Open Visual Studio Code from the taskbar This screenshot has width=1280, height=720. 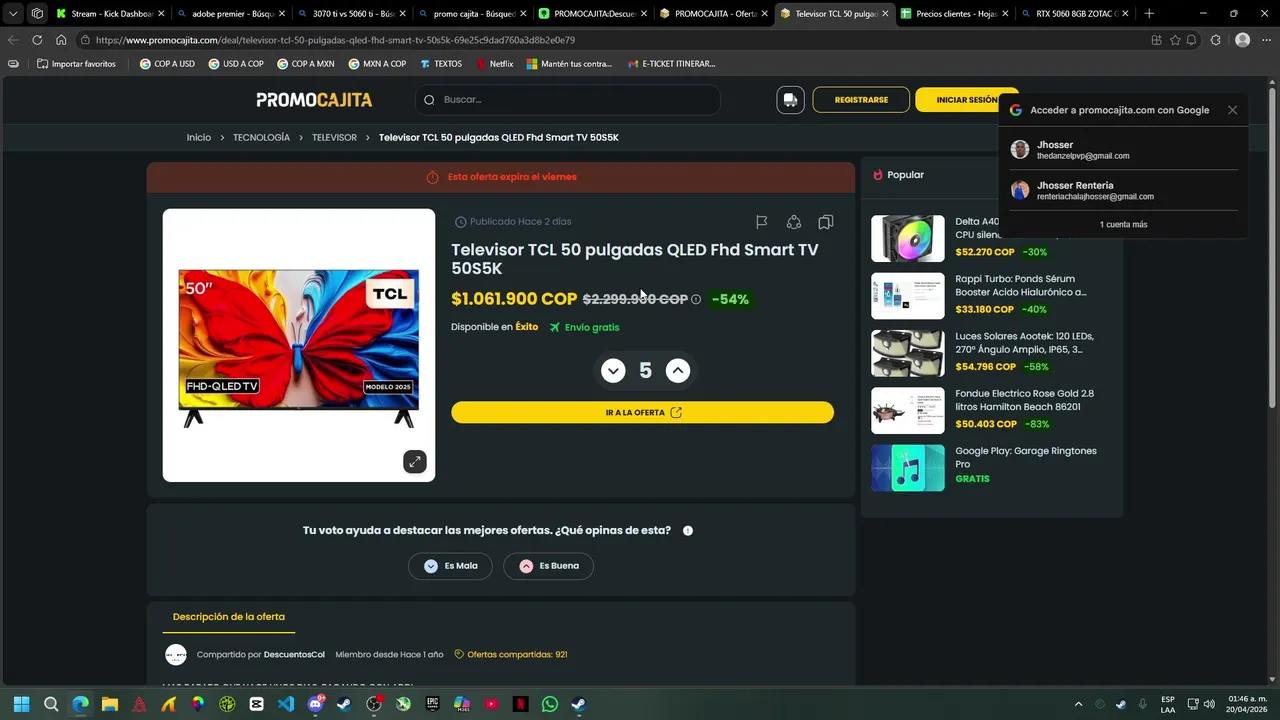pyautogui.click(x=286, y=704)
